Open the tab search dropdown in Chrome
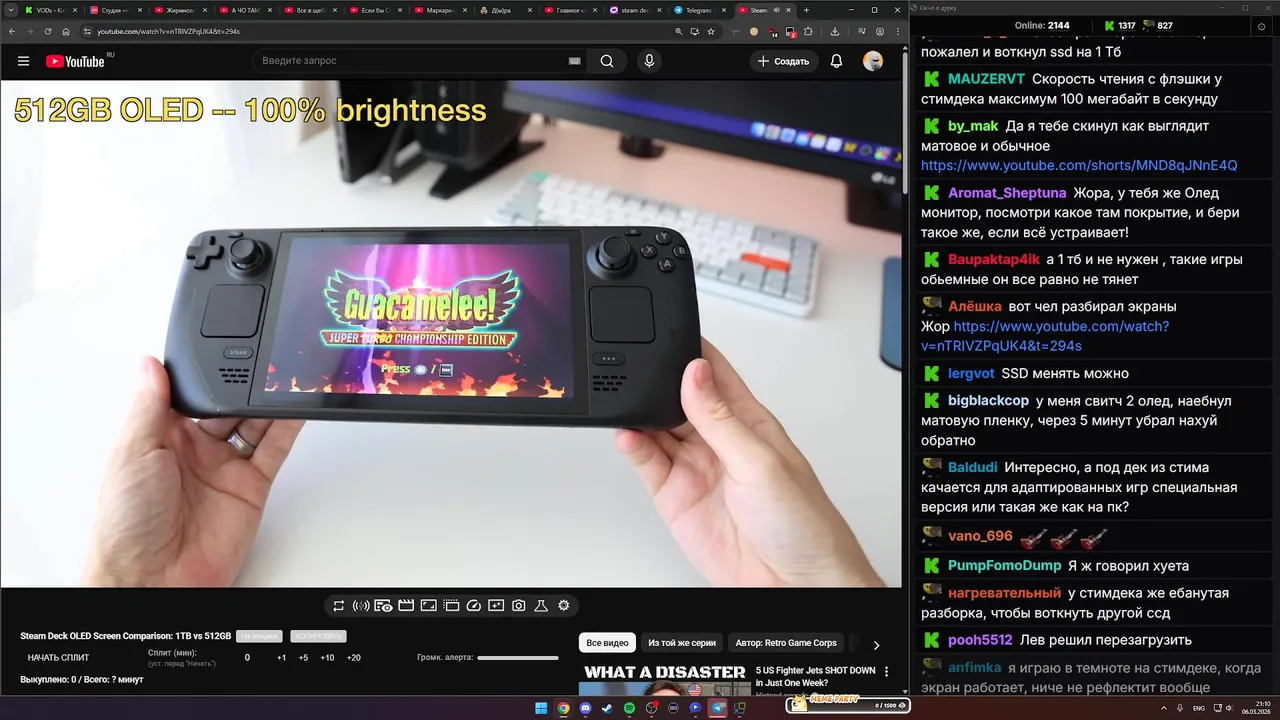Screen dimensions: 1280x720 (x=10, y=10)
